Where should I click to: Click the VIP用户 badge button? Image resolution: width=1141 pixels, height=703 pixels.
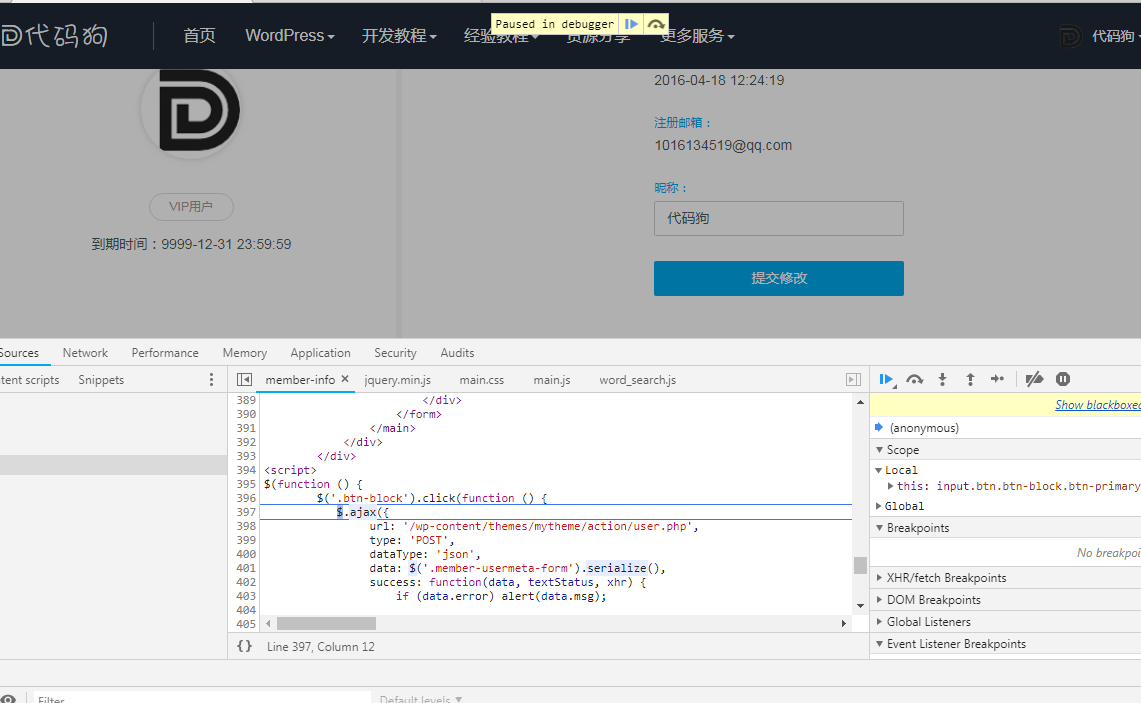click(191, 207)
